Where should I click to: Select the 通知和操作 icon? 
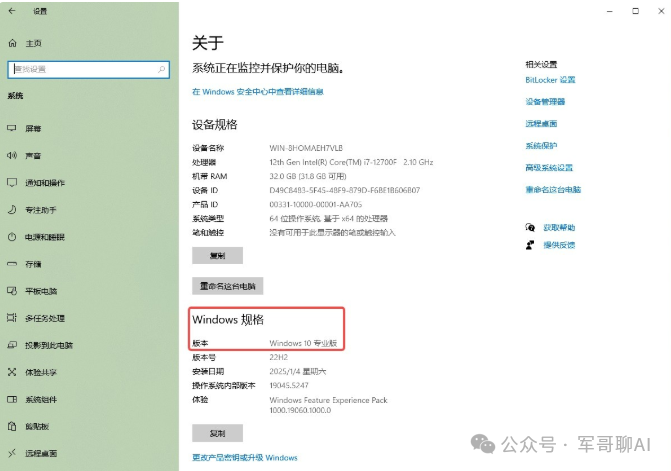pyautogui.click(x=12, y=183)
